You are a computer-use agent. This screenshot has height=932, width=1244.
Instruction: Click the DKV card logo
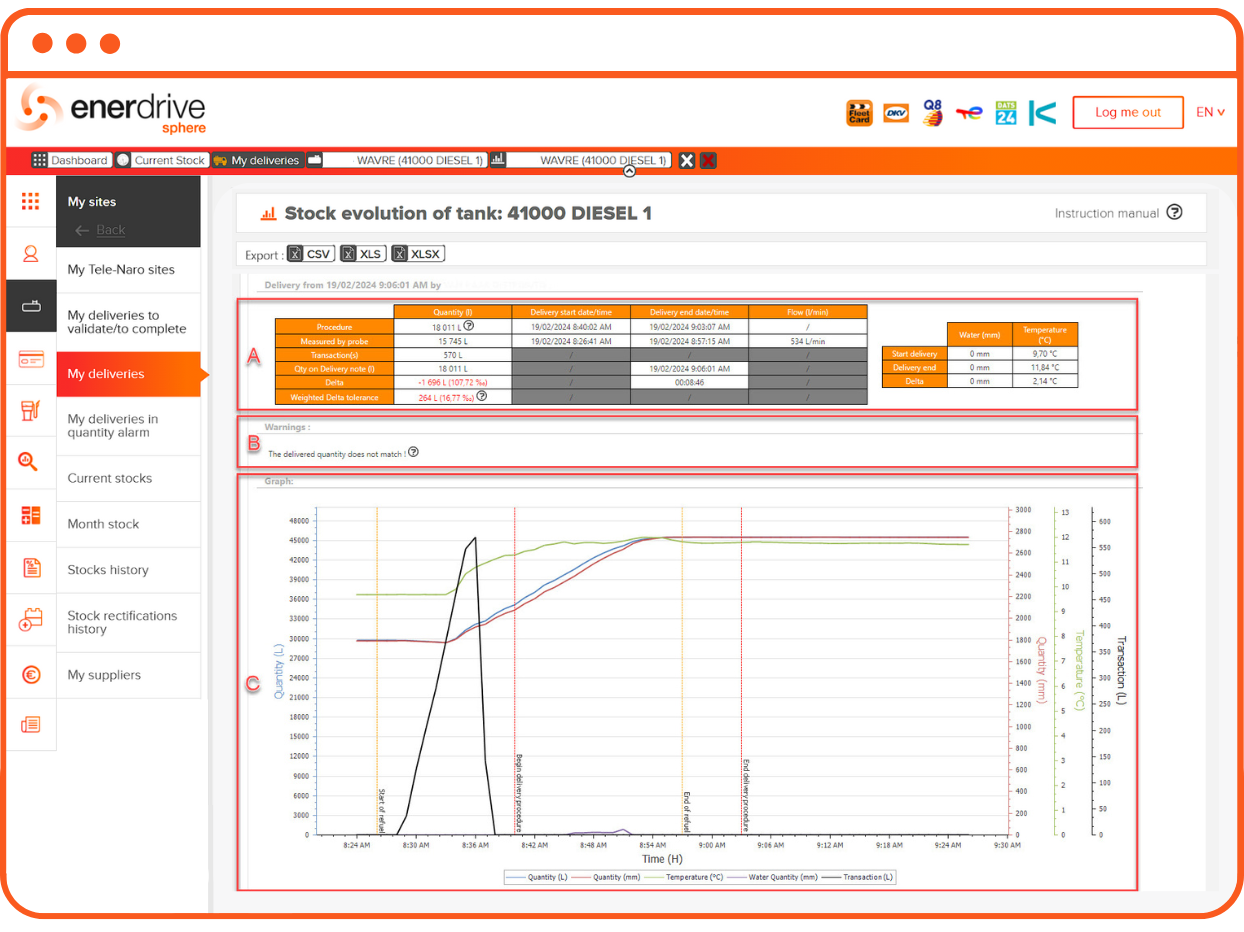coord(896,113)
